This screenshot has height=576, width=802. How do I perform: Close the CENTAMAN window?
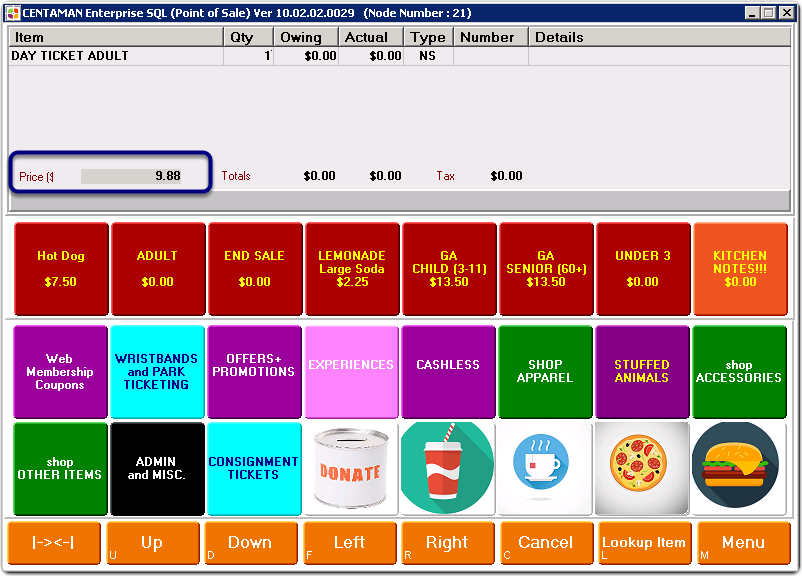pos(787,13)
